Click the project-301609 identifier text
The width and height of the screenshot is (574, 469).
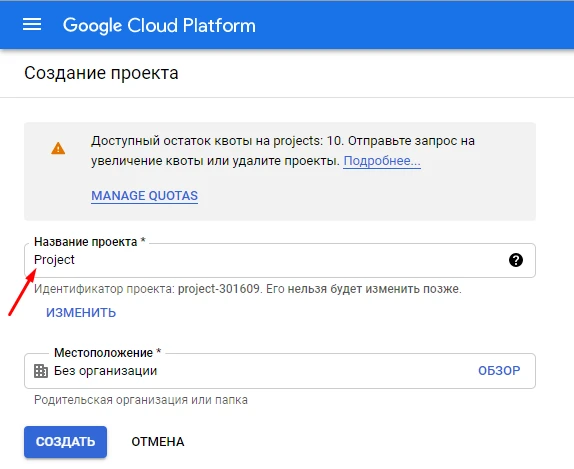pos(219,289)
